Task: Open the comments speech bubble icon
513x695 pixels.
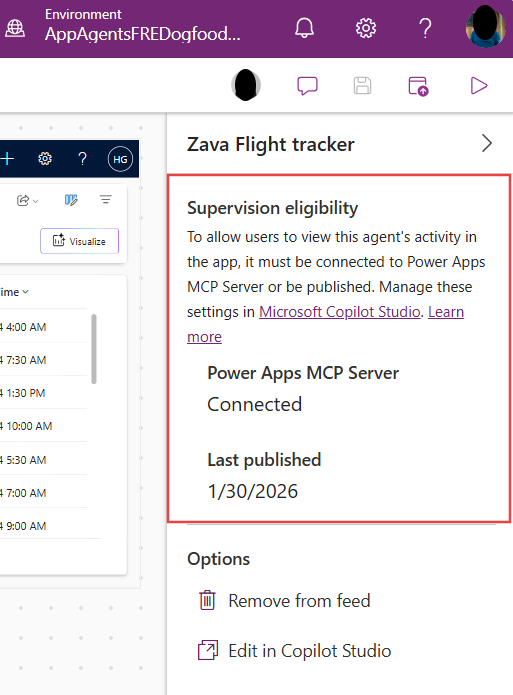Action: [x=307, y=86]
